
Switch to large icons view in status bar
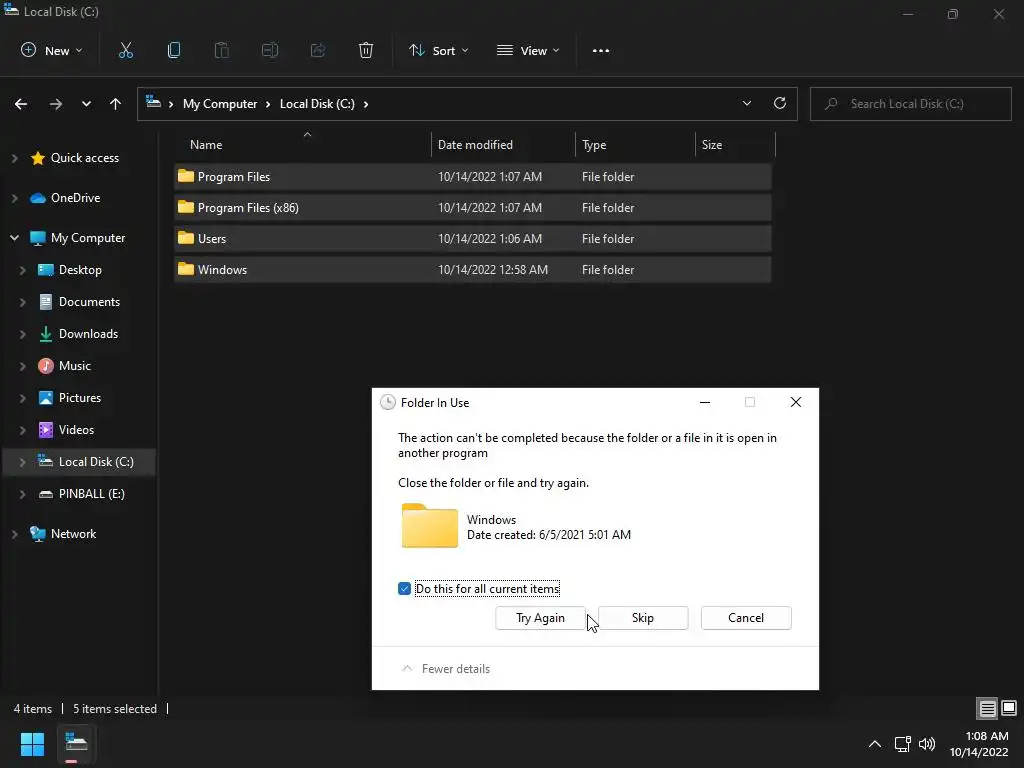(x=1009, y=708)
